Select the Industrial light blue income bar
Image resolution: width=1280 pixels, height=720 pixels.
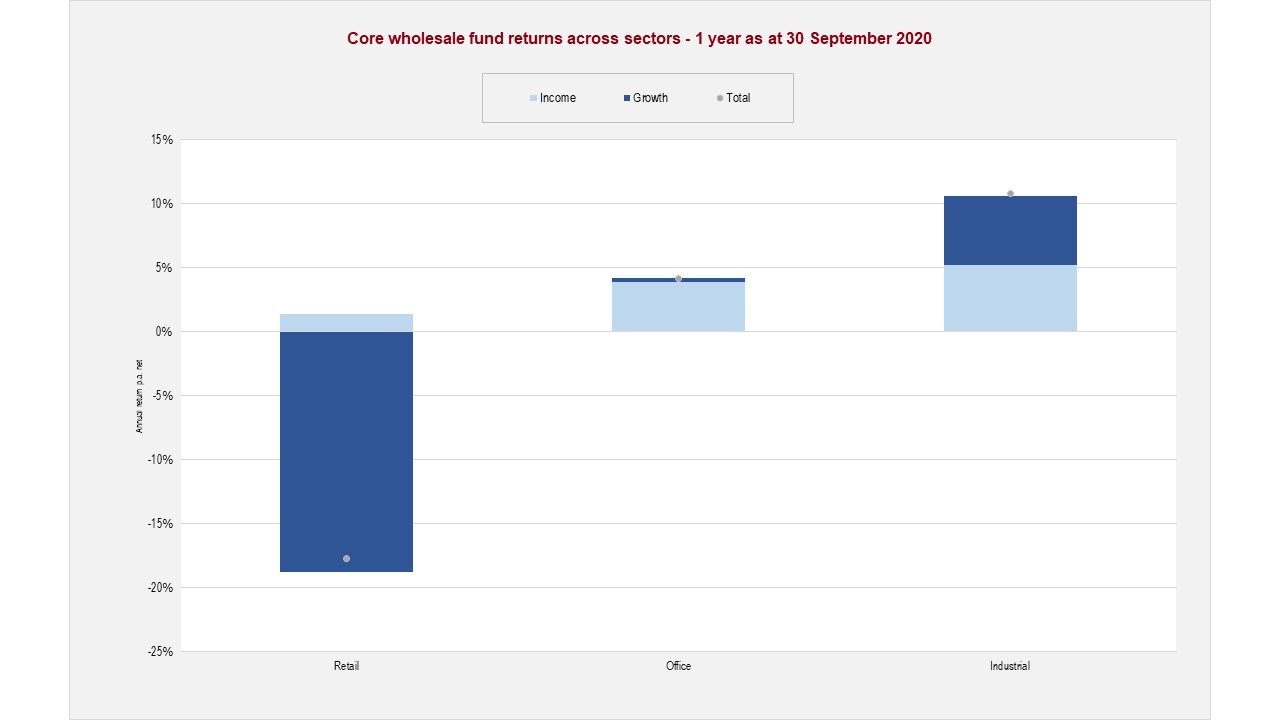1010,298
